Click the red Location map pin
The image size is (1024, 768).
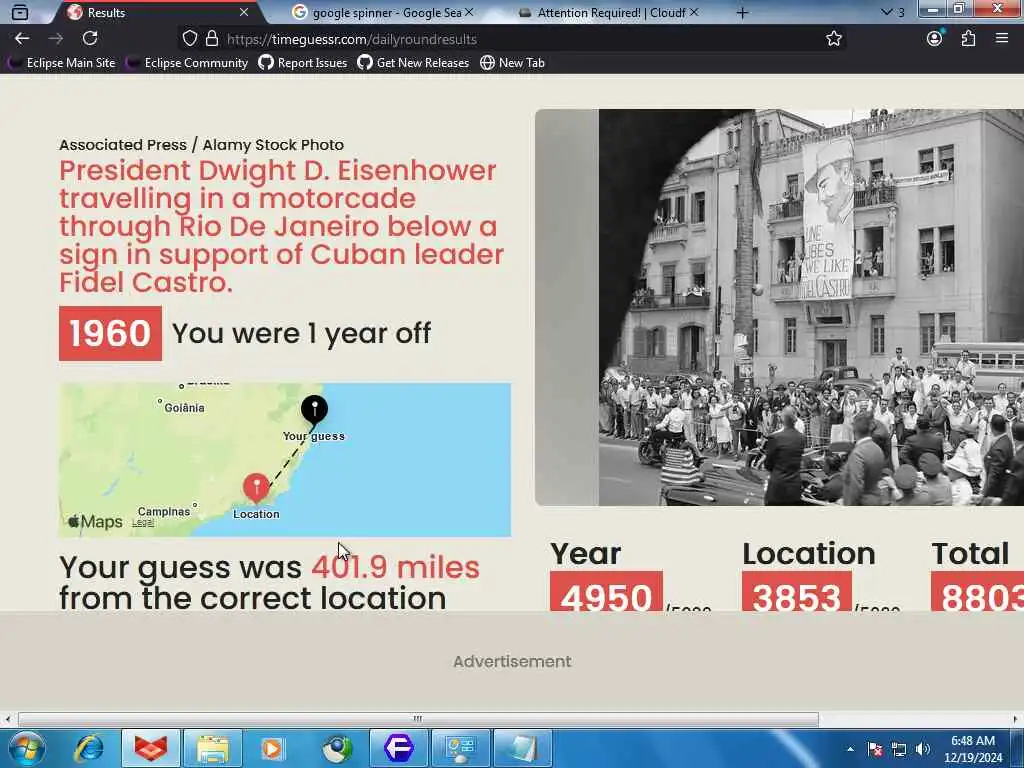(x=256, y=487)
